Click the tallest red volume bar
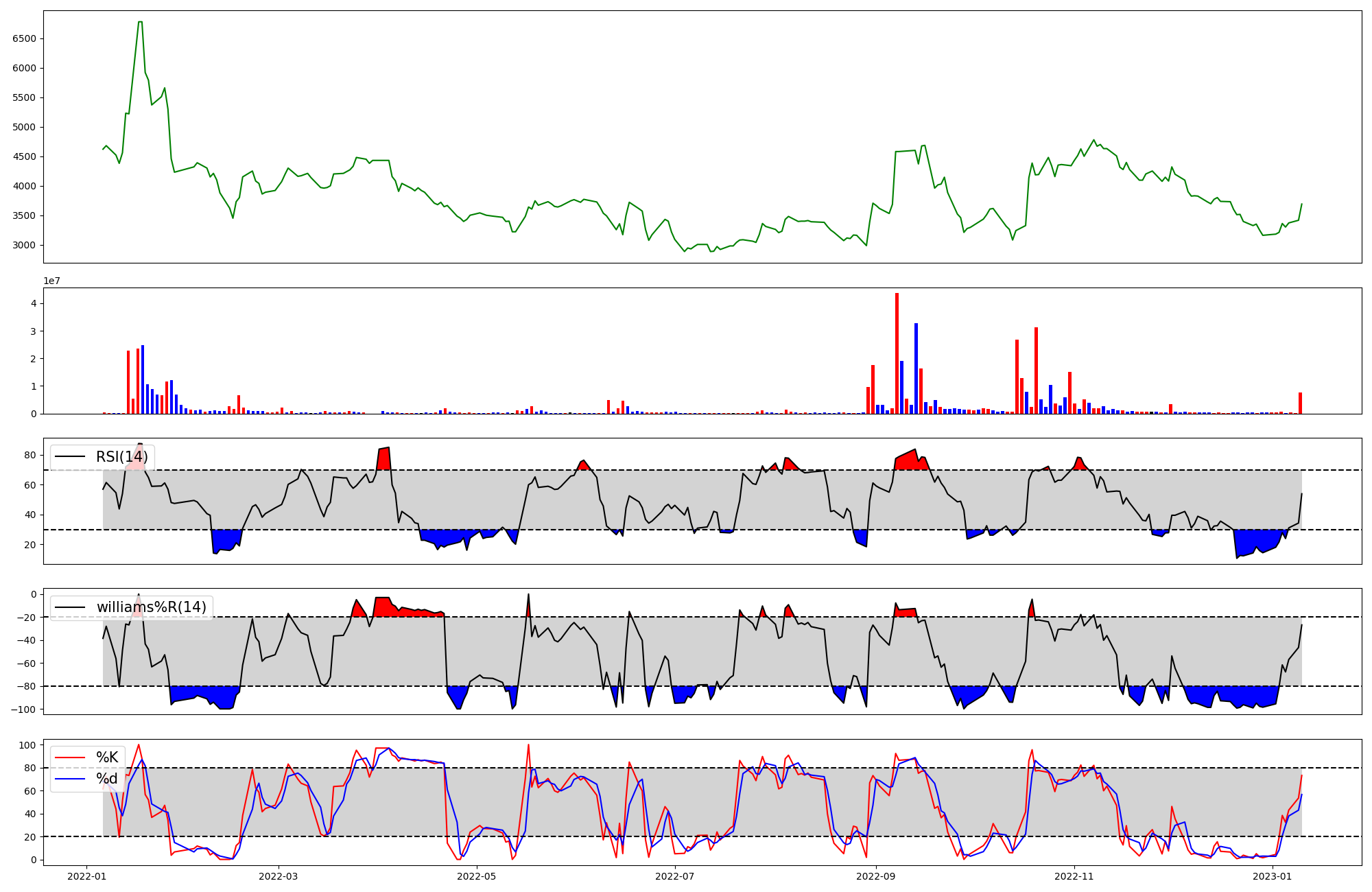The width and height of the screenshot is (1372, 892). (x=897, y=353)
